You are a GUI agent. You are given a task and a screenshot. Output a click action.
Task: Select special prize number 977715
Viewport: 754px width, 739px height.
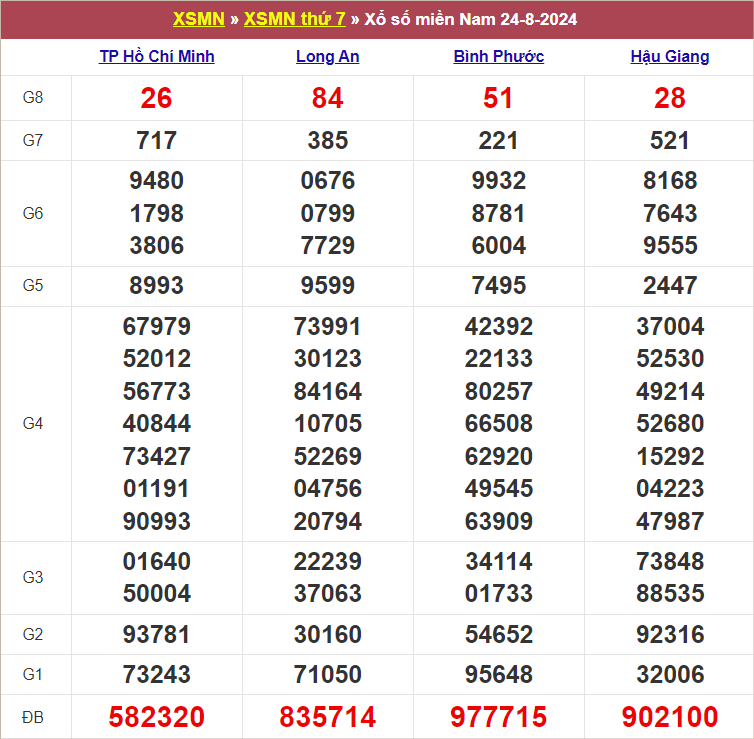(499, 717)
